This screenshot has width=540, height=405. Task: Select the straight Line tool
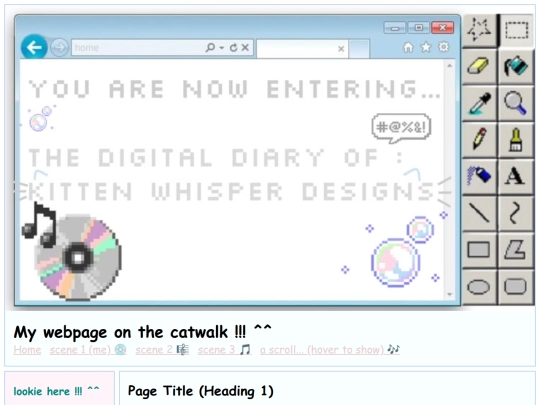(x=479, y=213)
